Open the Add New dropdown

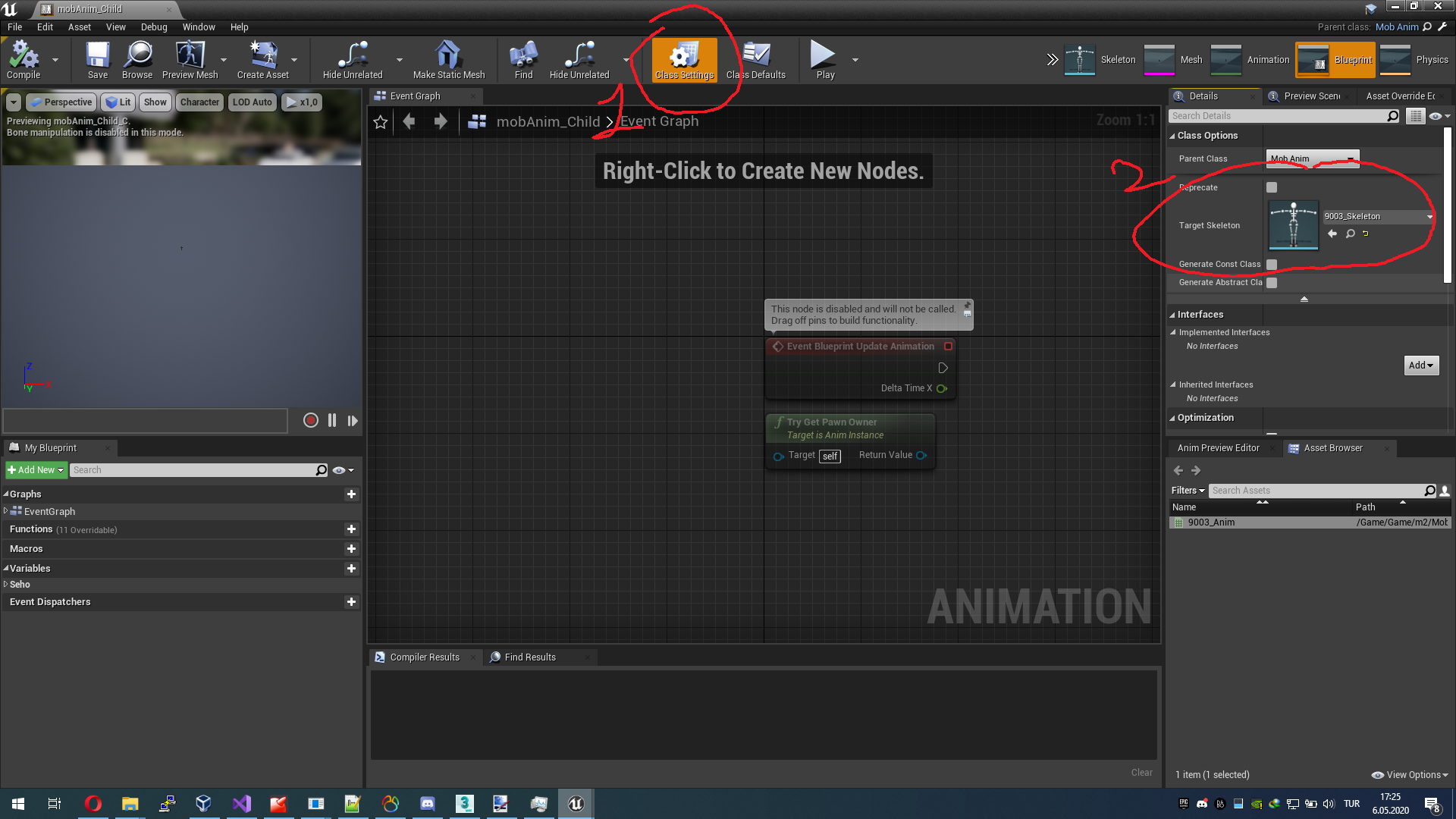pyautogui.click(x=36, y=470)
